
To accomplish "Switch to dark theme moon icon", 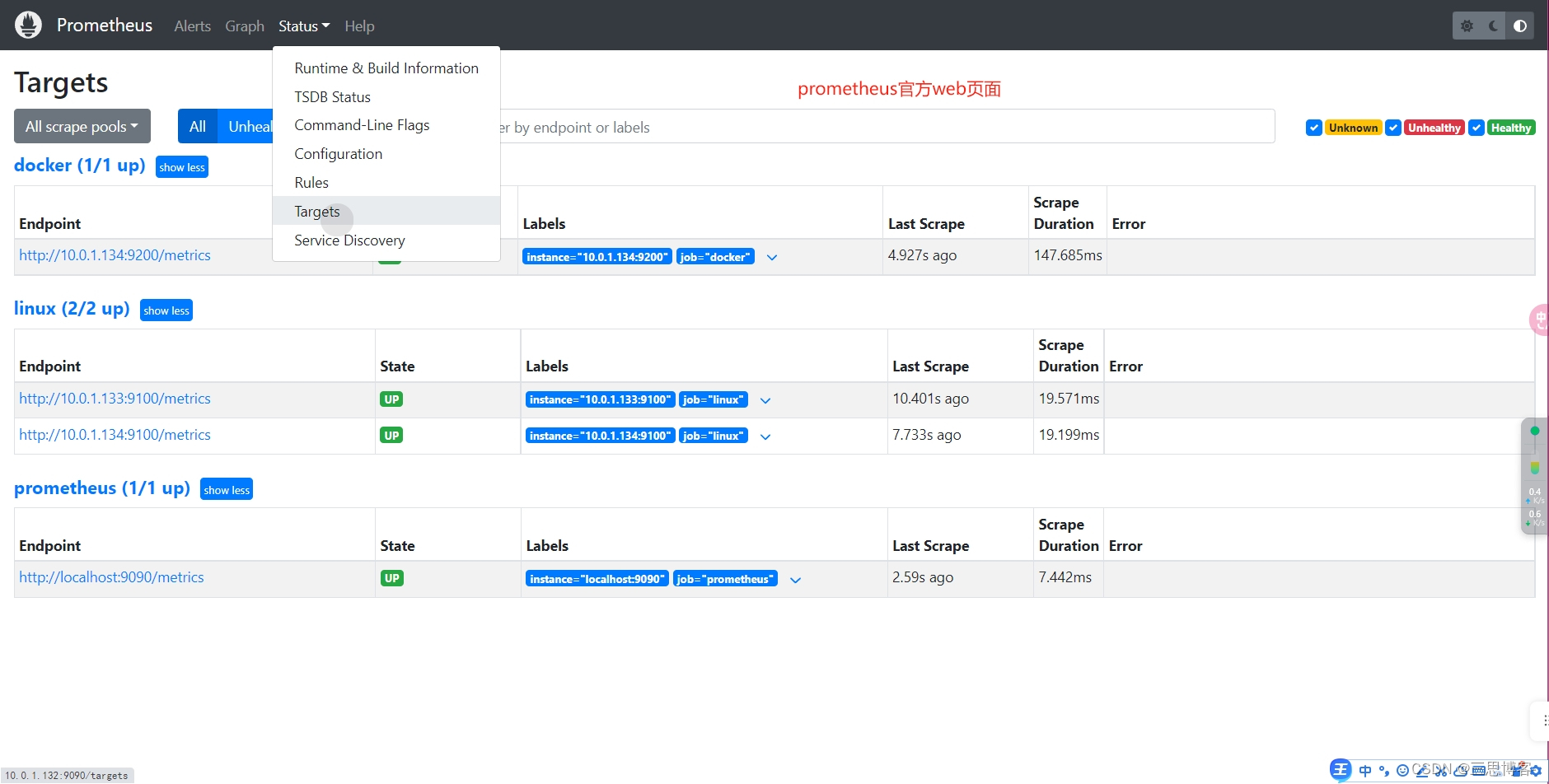I will point(1493,26).
